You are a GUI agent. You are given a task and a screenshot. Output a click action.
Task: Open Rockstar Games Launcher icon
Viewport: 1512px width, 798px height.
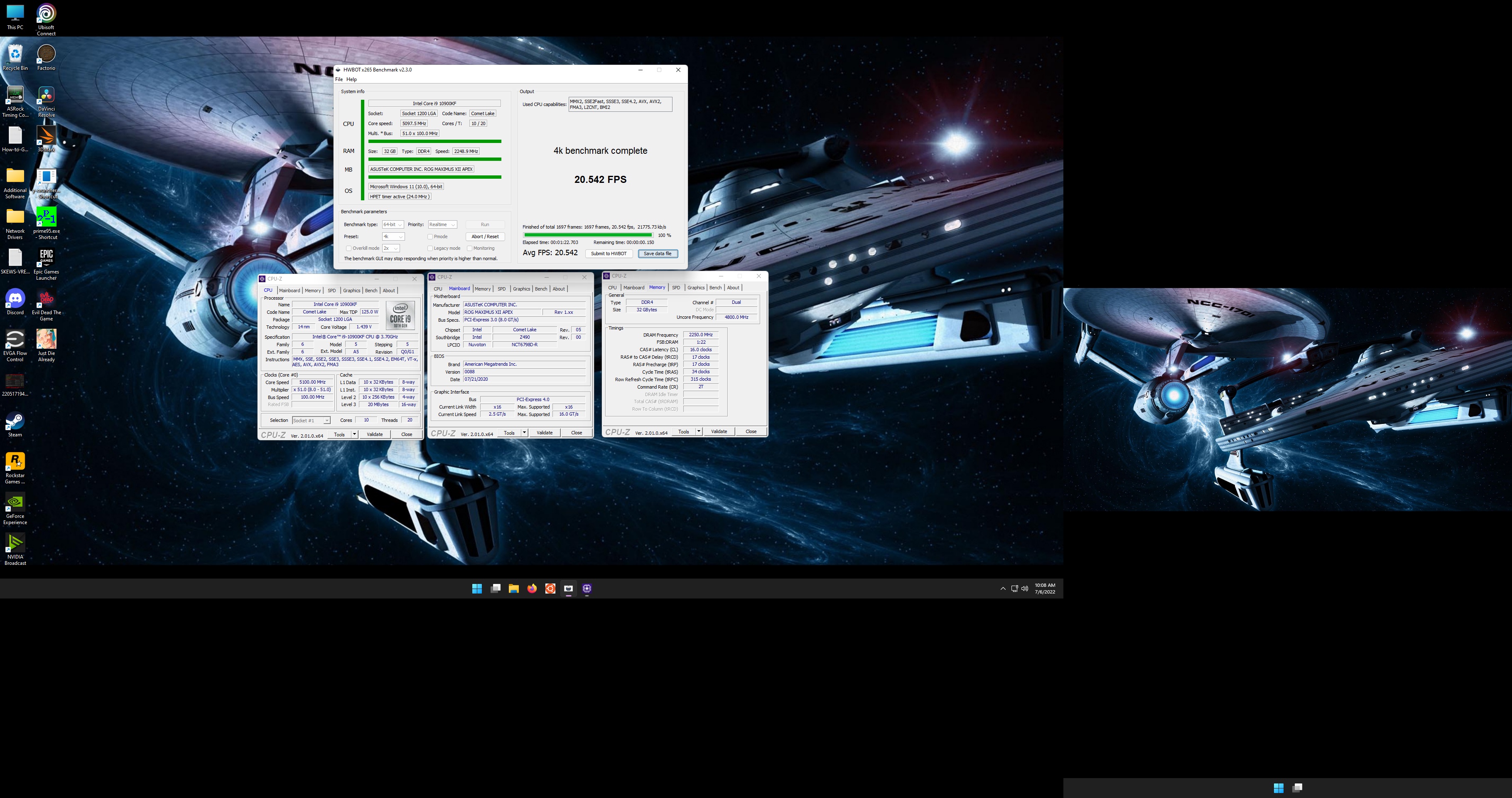(15, 468)
